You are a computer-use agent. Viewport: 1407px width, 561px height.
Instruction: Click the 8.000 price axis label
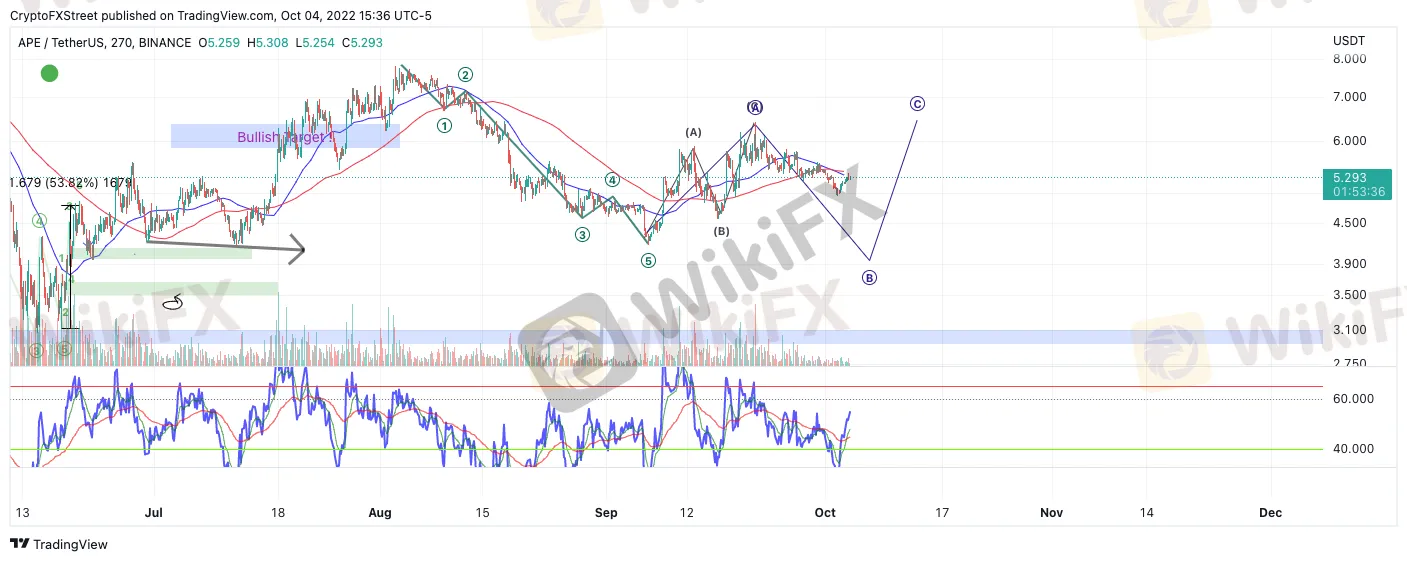(1348, 59)
